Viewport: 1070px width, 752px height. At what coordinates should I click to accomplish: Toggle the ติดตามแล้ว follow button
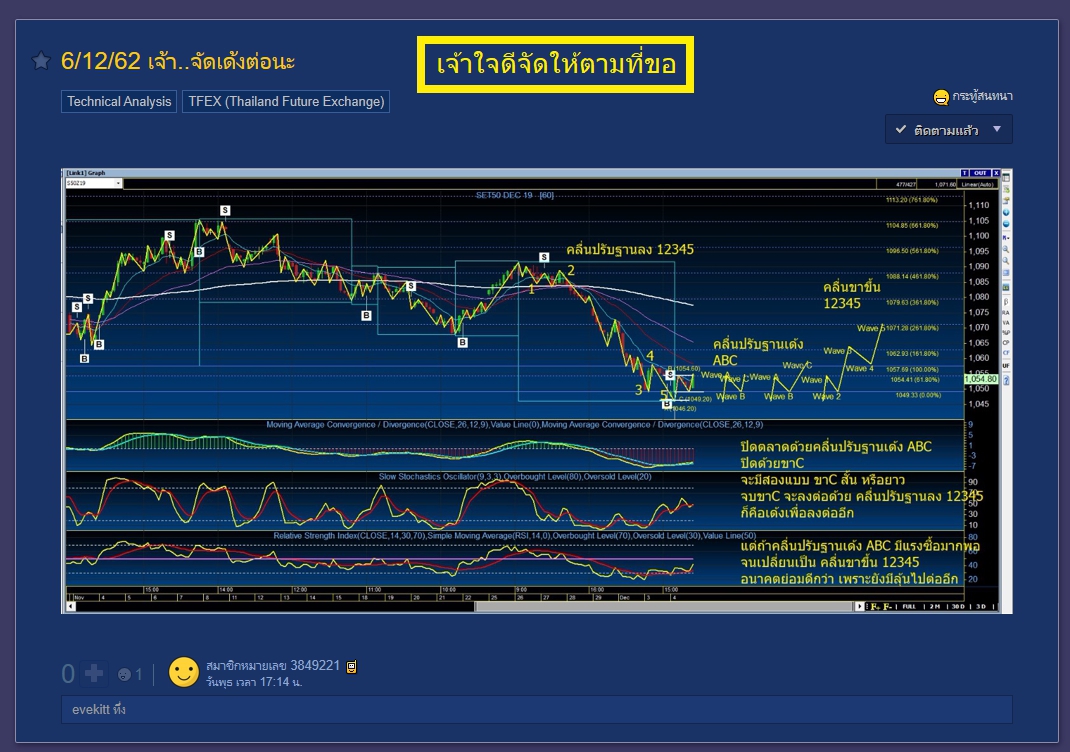click(949, 130)
